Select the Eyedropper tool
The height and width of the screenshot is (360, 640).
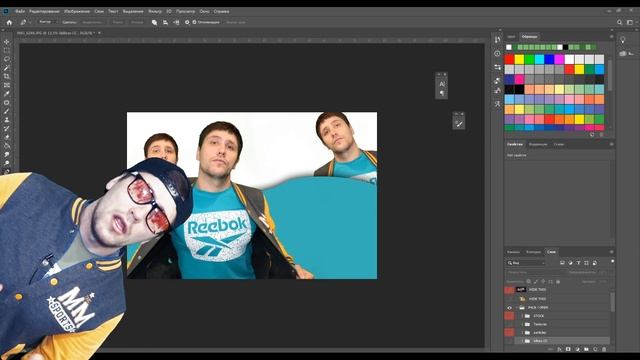click(x=7, y=93)
